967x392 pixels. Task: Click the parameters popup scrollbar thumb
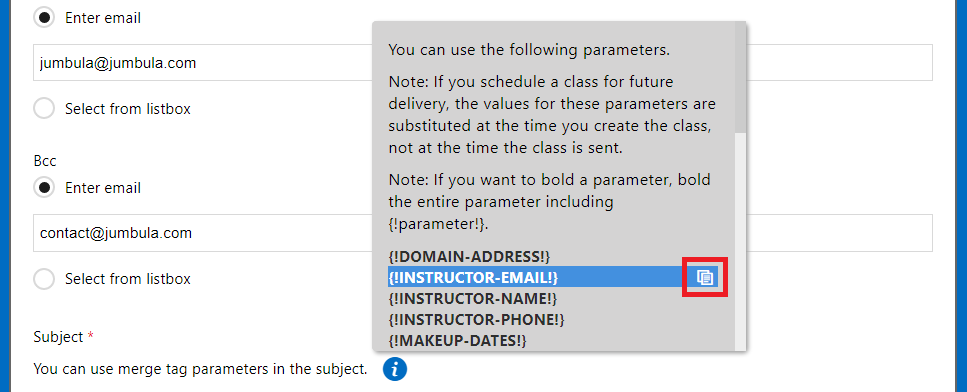tap(740, 78)
